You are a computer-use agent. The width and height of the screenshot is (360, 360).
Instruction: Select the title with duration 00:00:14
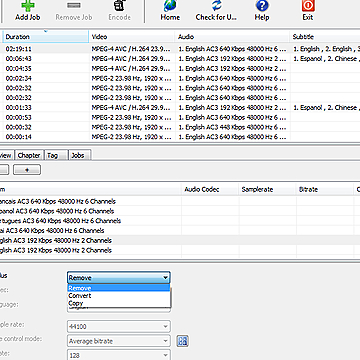[x=180, y=137]
